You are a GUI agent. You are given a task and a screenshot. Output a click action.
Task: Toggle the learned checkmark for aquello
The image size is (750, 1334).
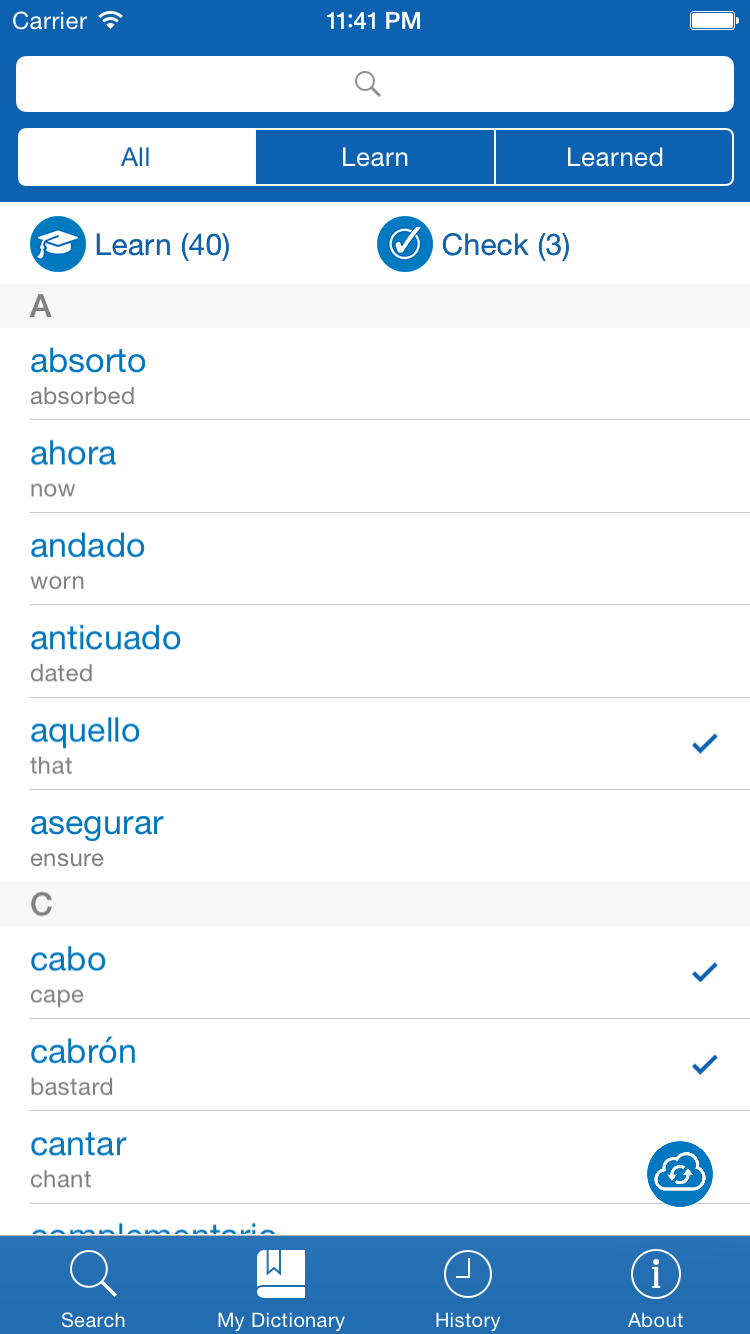click(x=705, y=743)
